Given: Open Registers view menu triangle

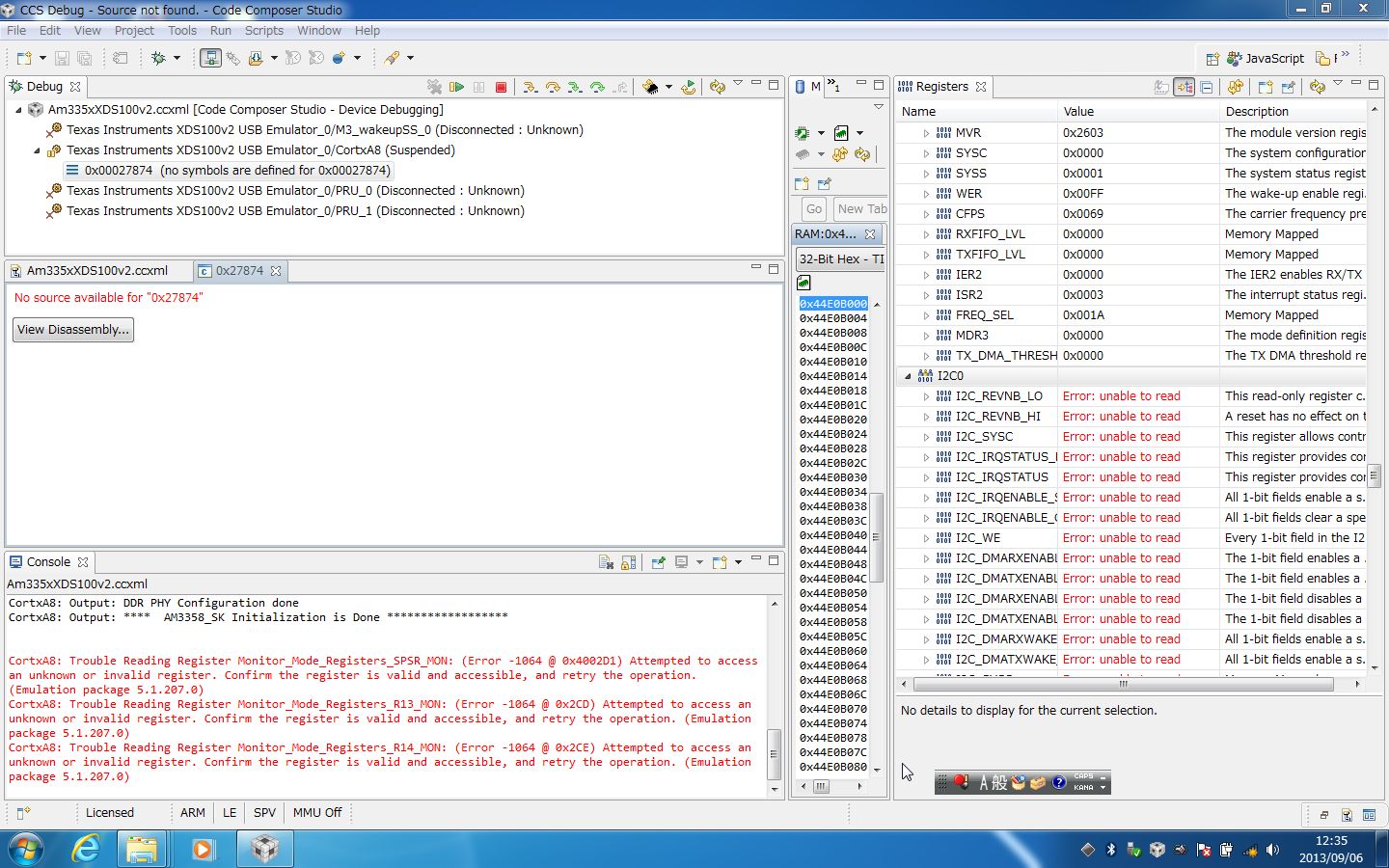Looking at the screenshot, I should click(x=1338, y=84).
